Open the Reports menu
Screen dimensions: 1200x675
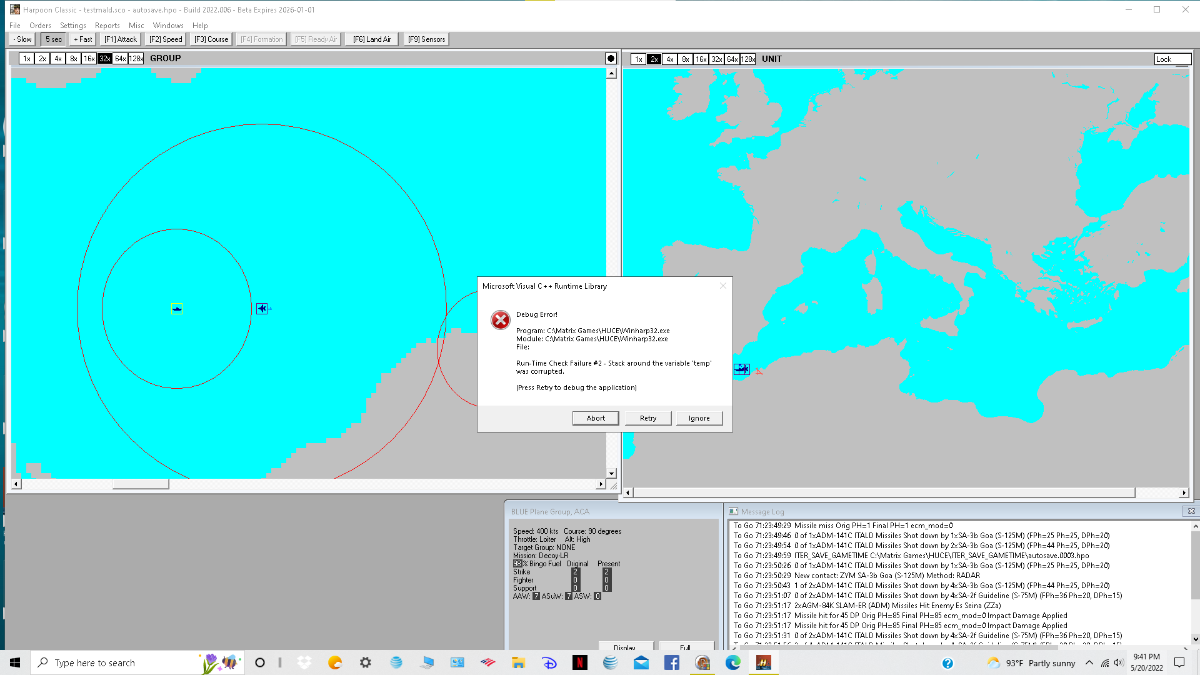pyautogui.click(x=107, y=25)
